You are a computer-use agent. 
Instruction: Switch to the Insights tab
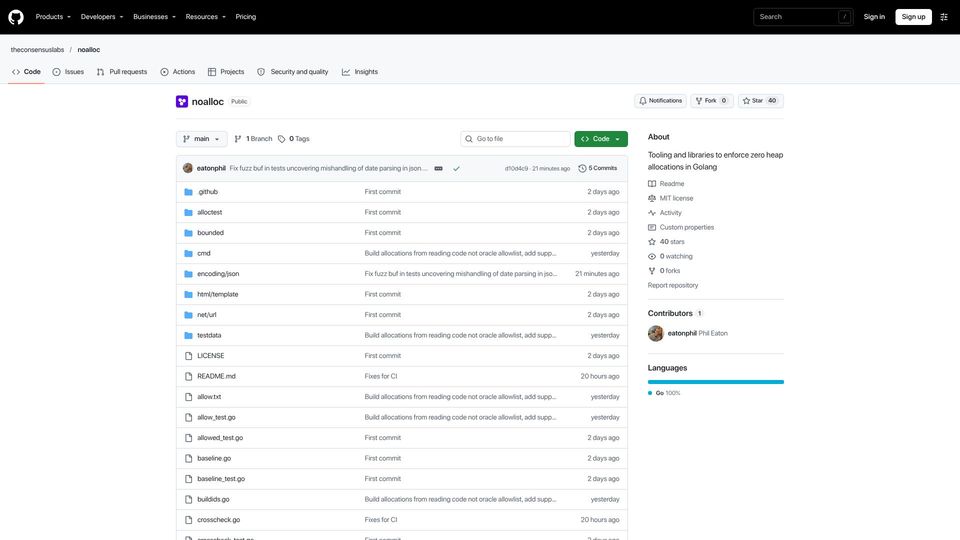coord(360,72)
